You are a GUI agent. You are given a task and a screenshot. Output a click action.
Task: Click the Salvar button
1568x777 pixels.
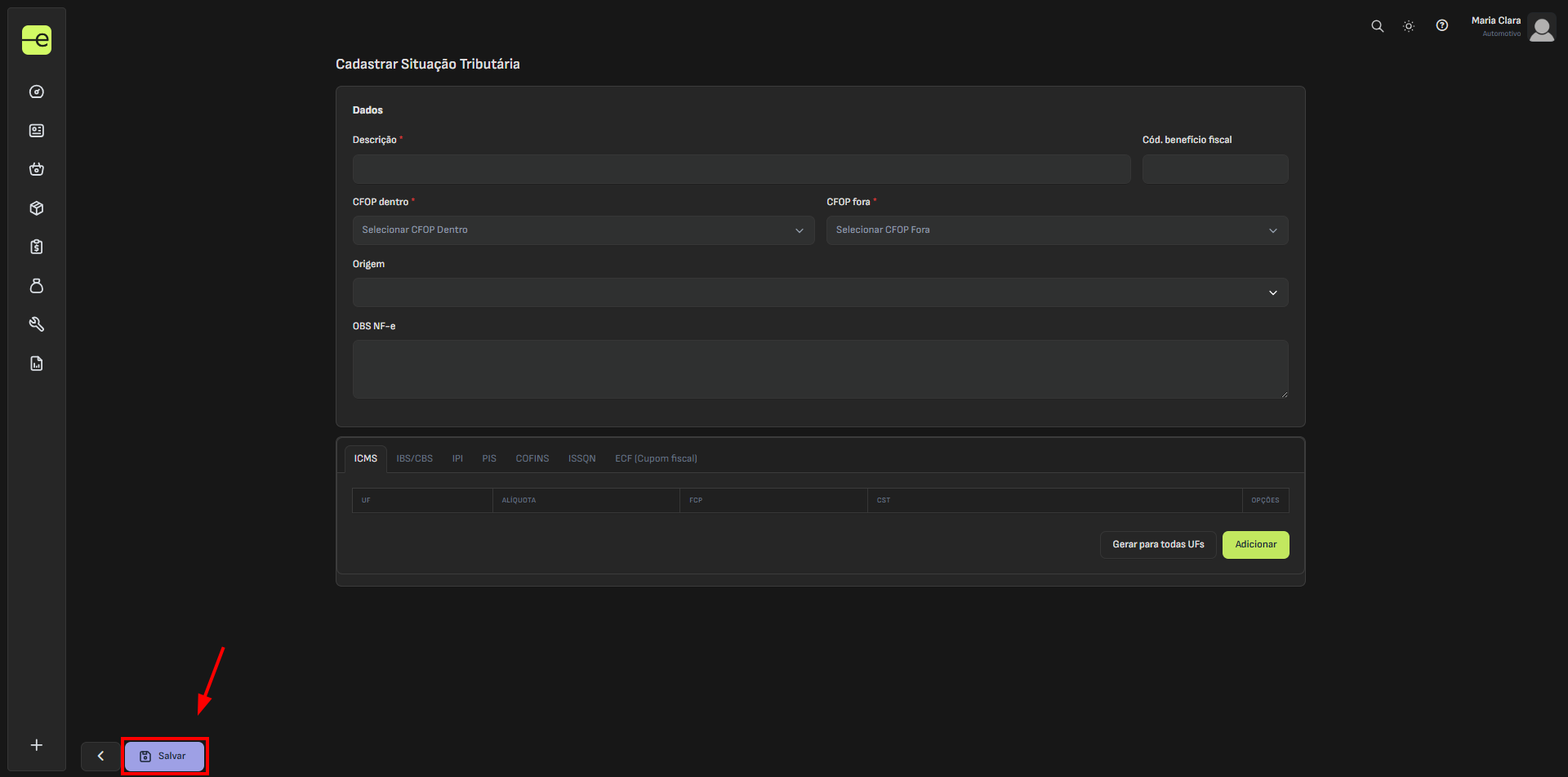[164, 756]
